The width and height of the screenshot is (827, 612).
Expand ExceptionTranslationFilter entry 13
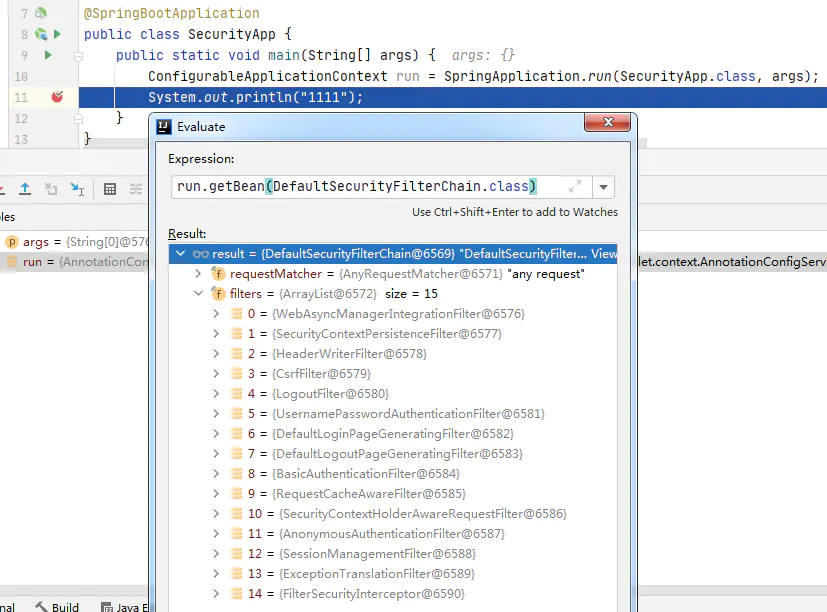216,574
